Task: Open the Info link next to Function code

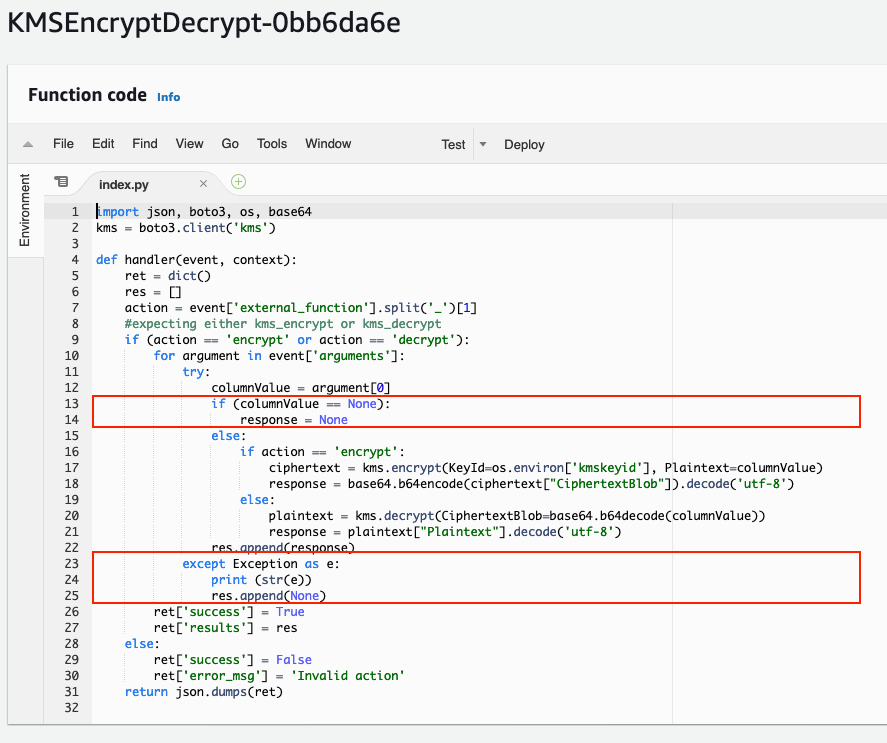Action: [x=169, y=97]
